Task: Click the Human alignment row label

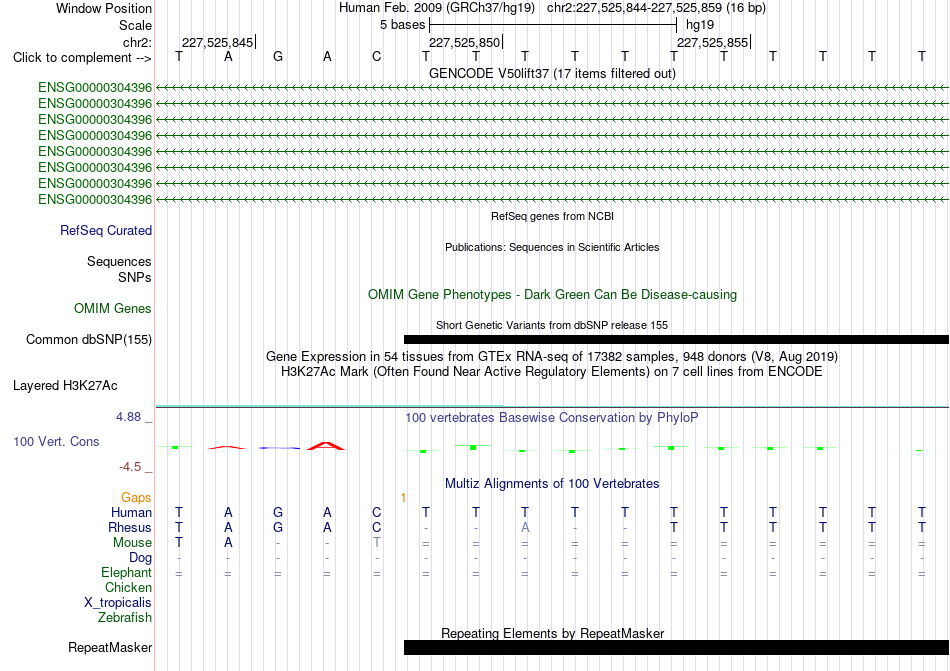Action: click(x=131, y=512)
